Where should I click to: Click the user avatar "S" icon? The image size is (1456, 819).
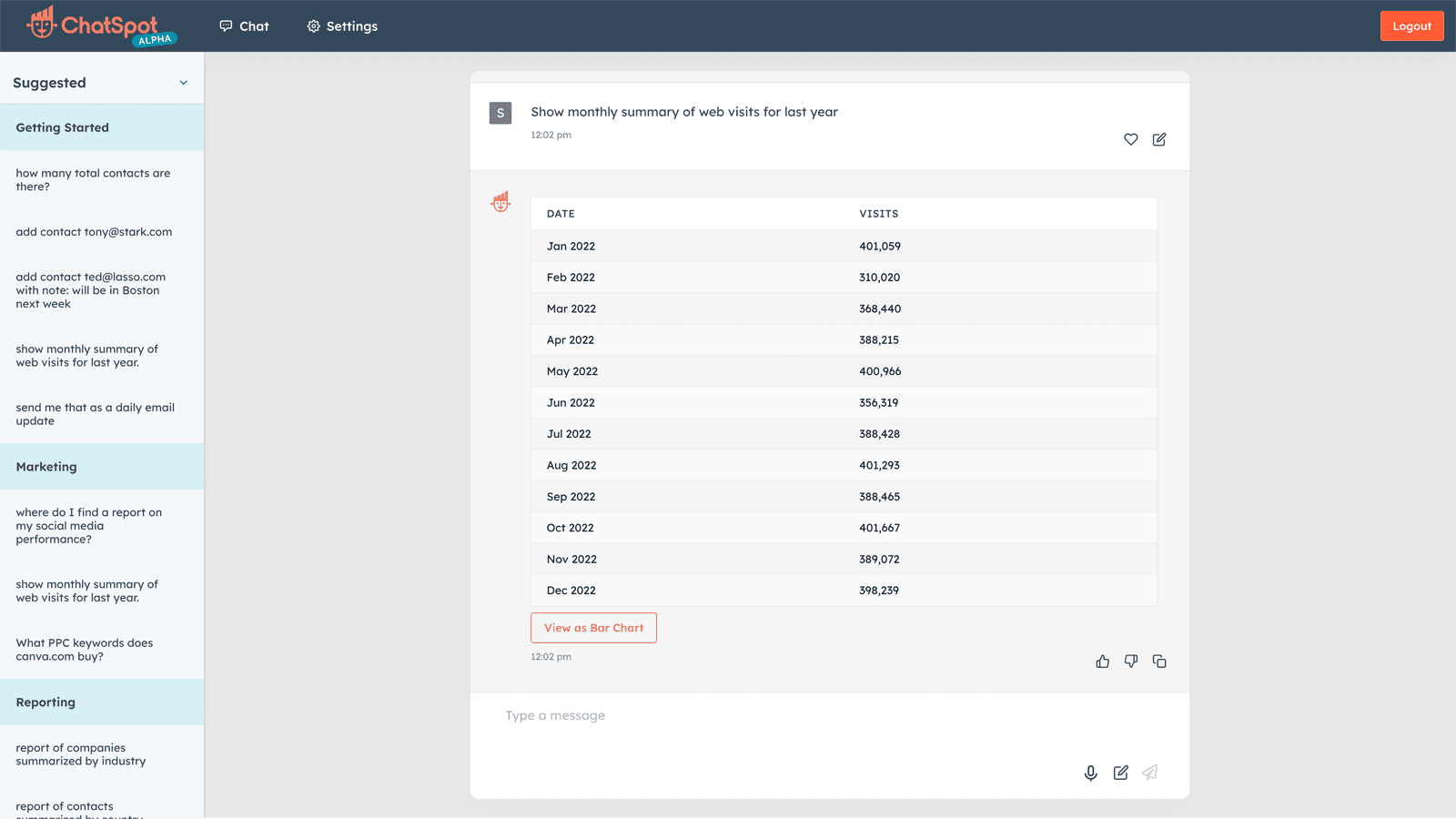tap(500, 113)
